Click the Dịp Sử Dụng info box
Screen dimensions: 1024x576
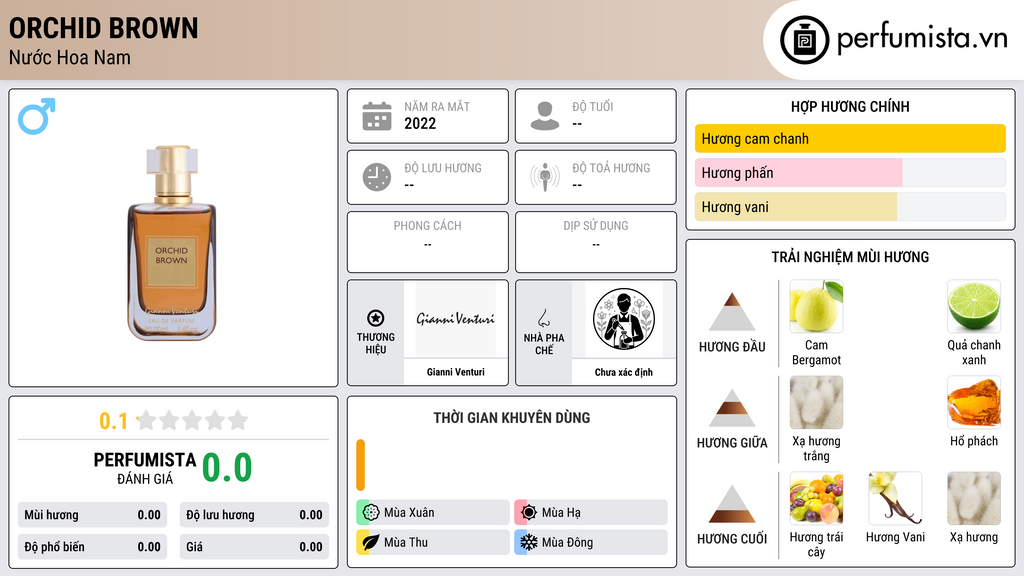596,242
